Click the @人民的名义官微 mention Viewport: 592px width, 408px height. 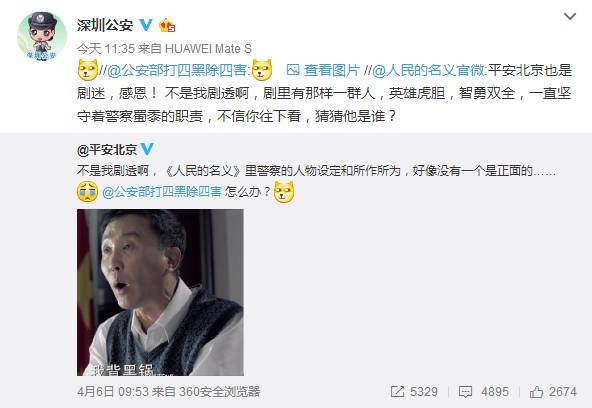click(x=429, y=71)
